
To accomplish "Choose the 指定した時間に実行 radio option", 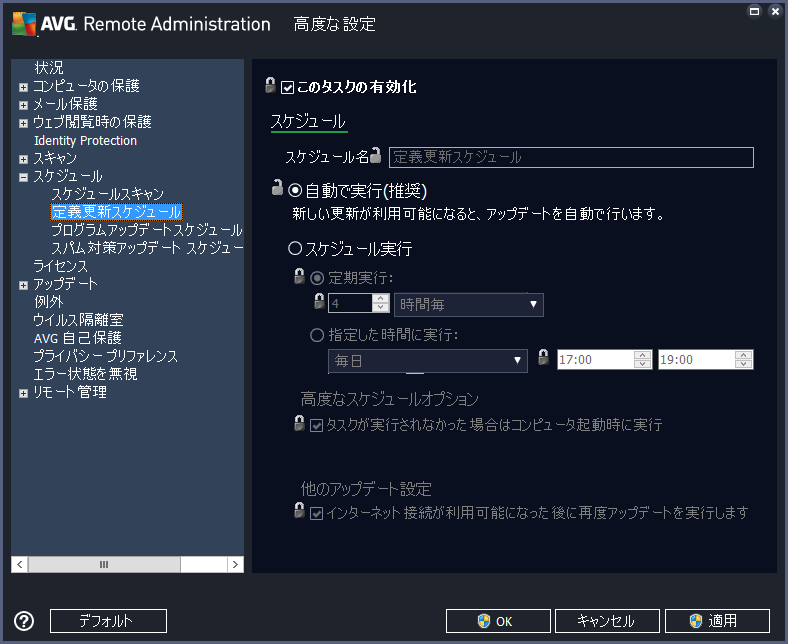I will tap(317, 335).
